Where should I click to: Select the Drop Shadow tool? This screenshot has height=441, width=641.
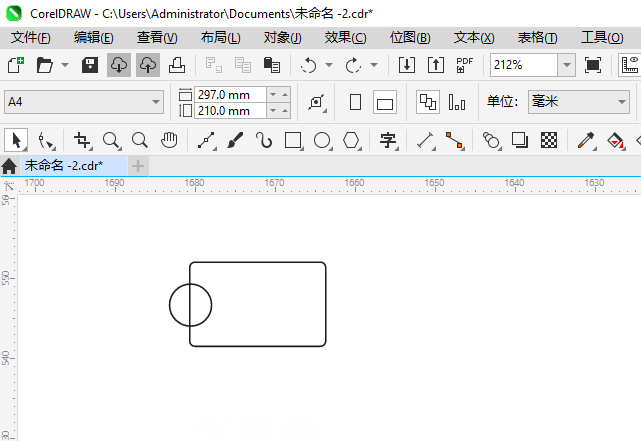point(520,141)
